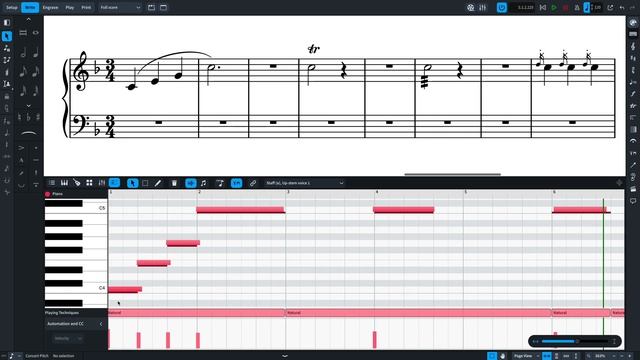
Task: Open the Holds and Pauses fermata panel
Action: (633, 141)
